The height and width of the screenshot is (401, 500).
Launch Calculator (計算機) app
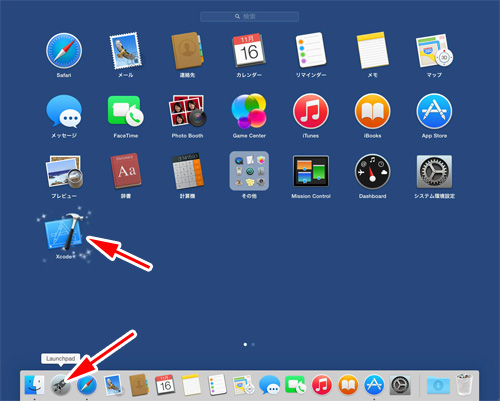pos(187,171)
